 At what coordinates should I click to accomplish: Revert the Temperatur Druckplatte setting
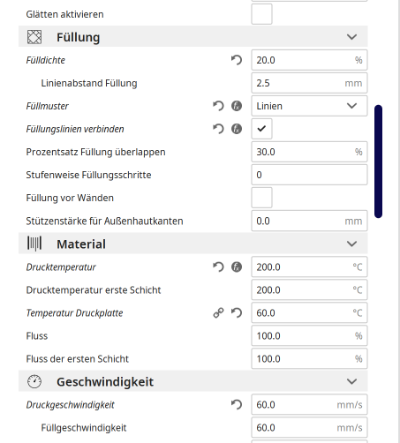(236, 313)
